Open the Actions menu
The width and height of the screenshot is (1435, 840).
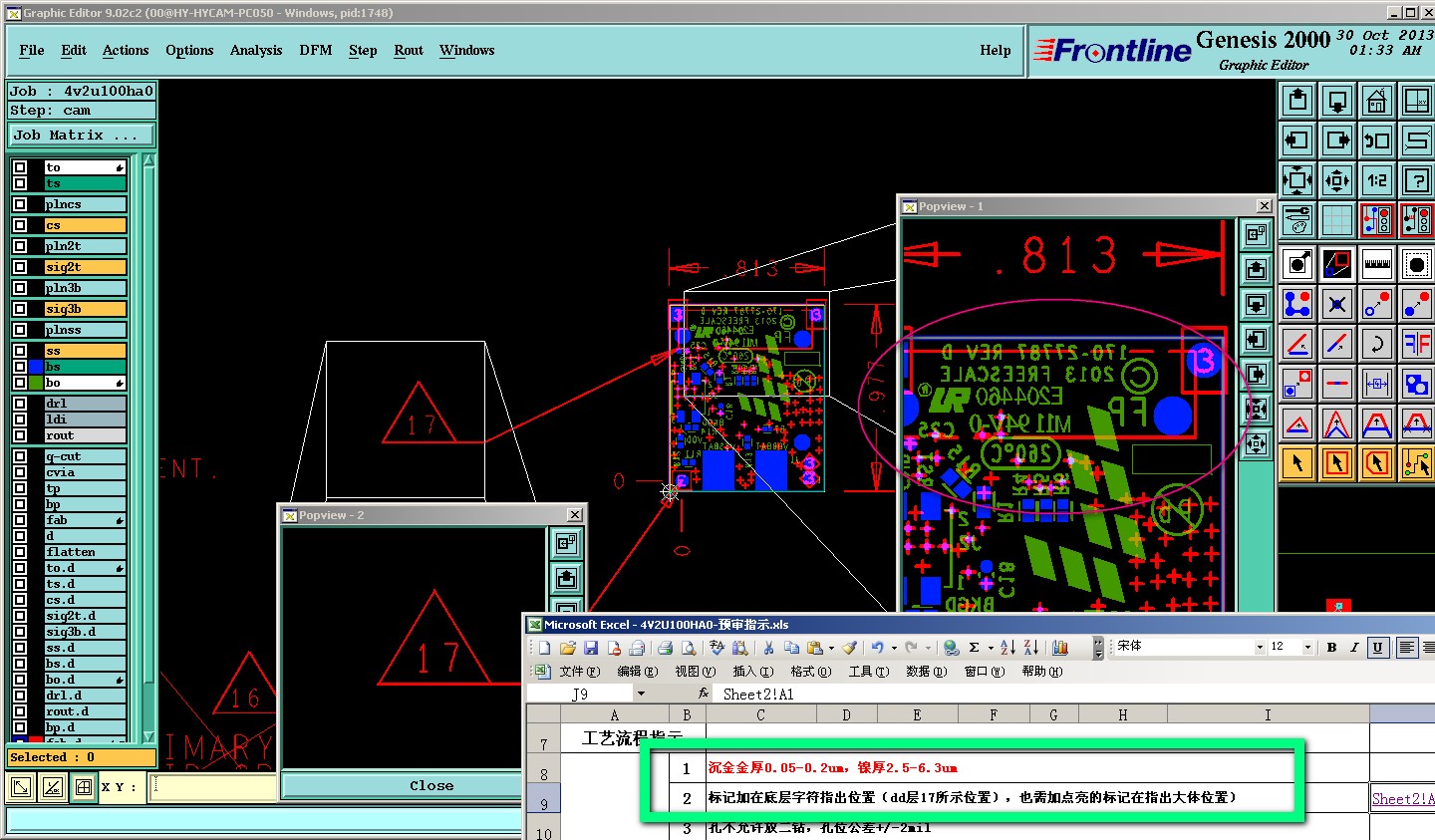point(126,50)
